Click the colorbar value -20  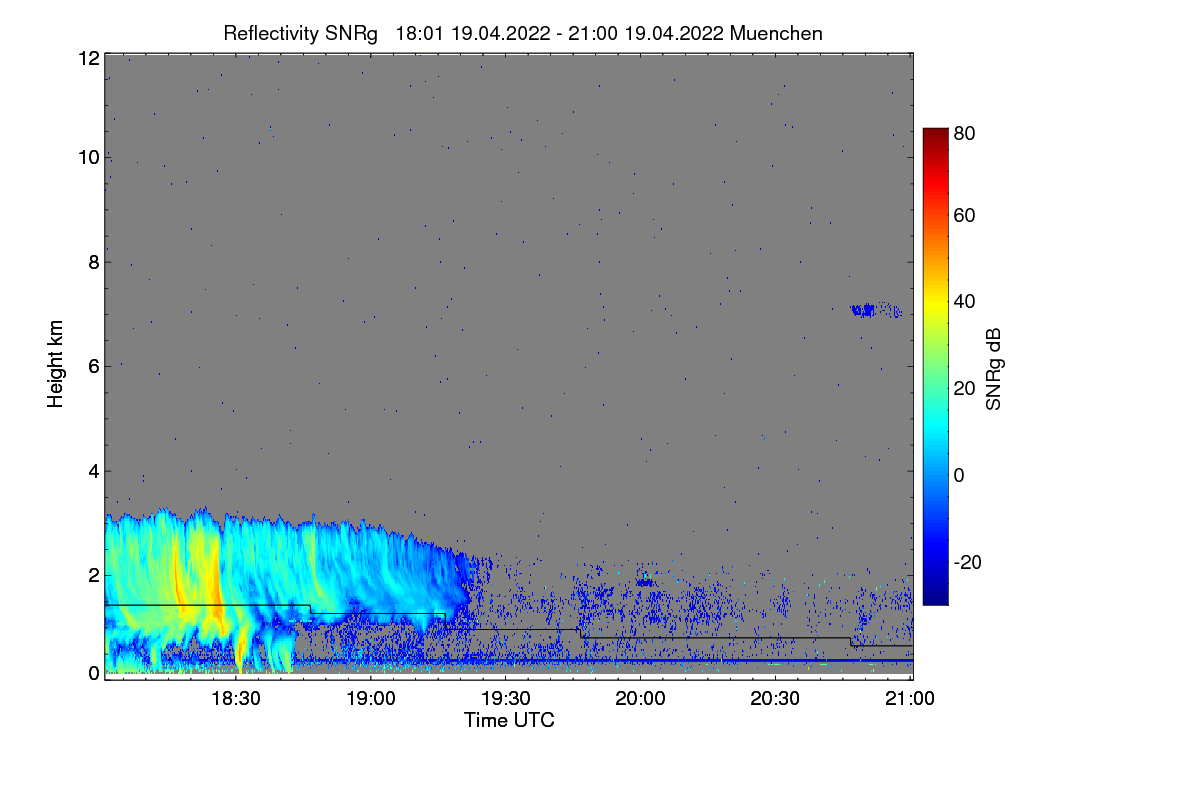pos(969,562)
